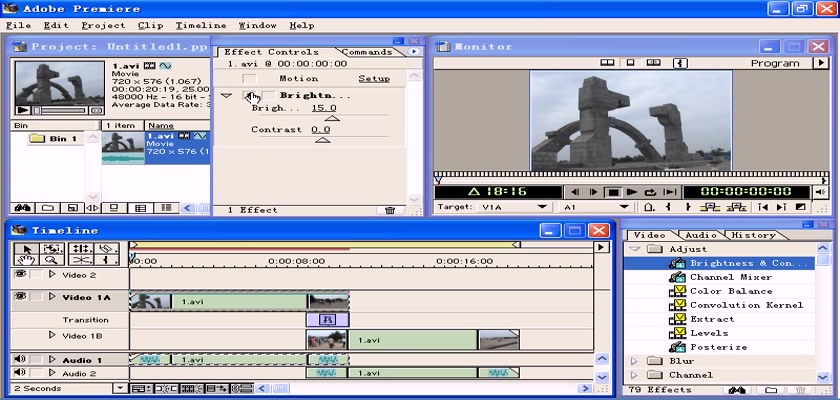
Task: Open the 2 Seconds time zoom dropdown
Action: click(121, 388)
